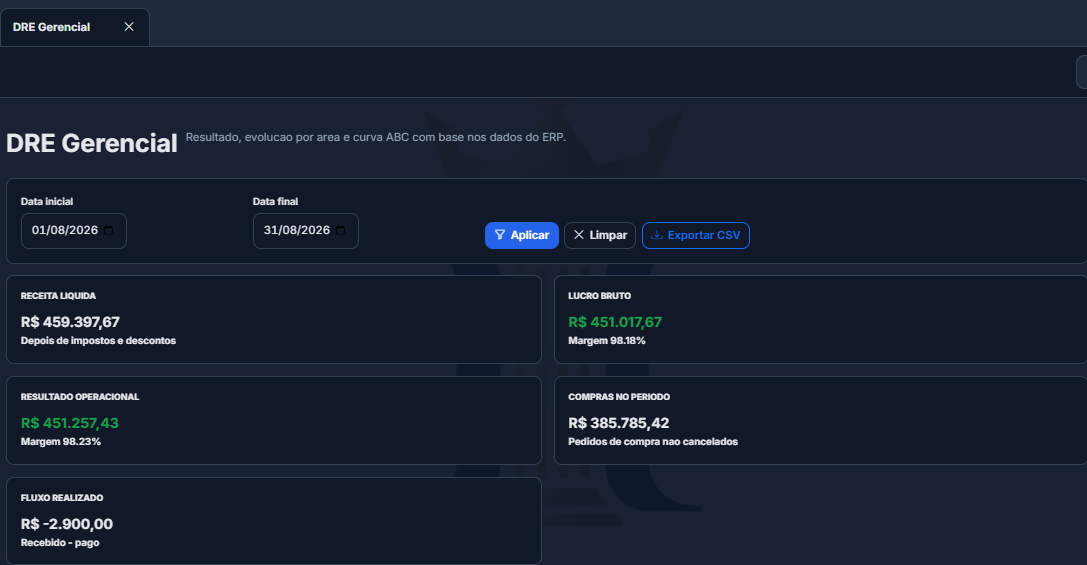1087x565 pixels.
Task: Select the DRE Gerencial tab label
Action: pos(51,27)
